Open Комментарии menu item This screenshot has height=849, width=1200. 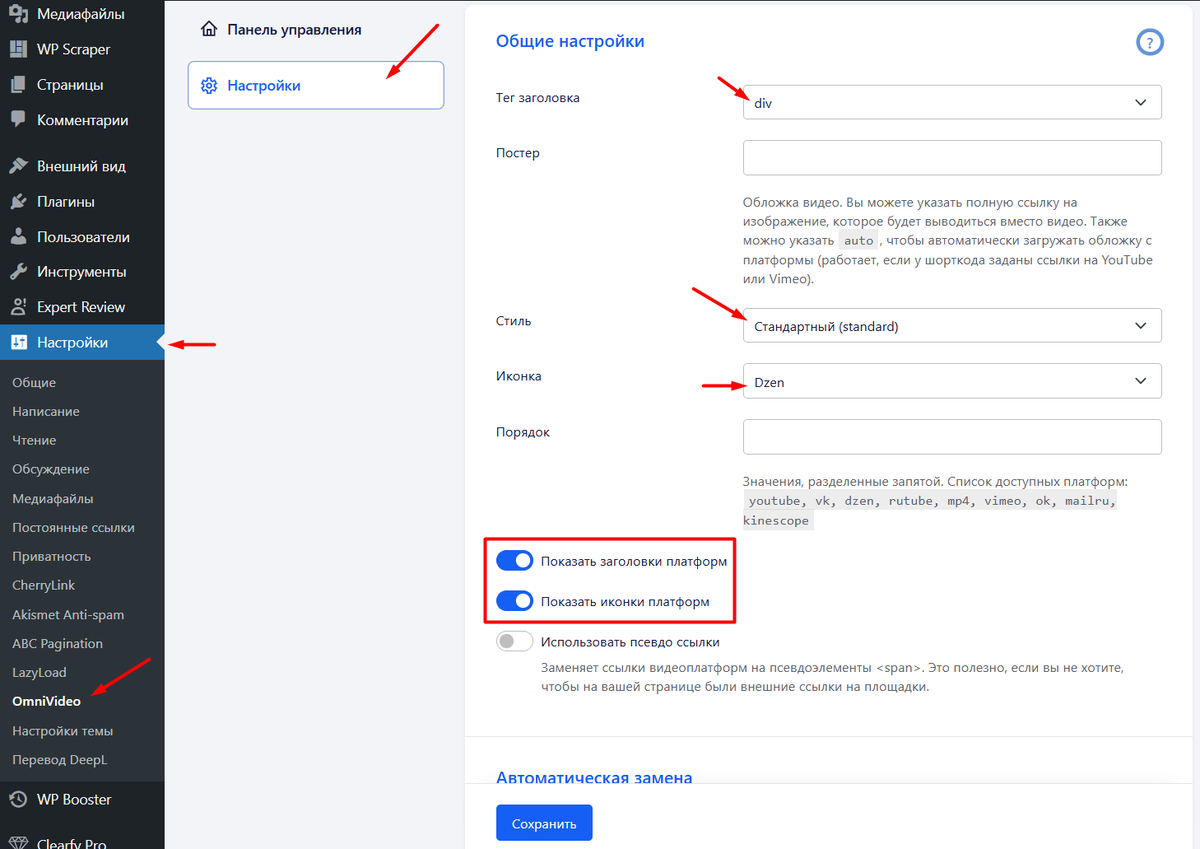(x=82, y=120)
